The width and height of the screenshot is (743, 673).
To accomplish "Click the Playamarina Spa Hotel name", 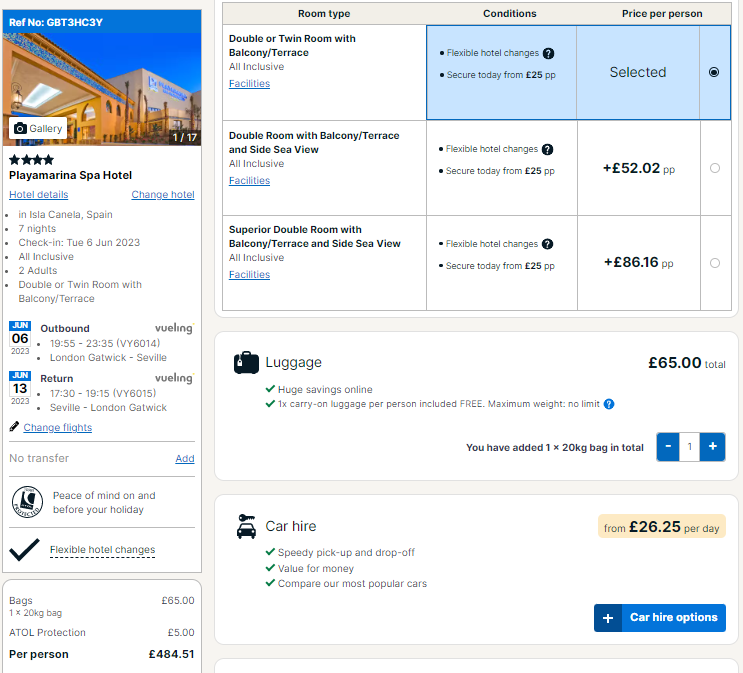I will point(71,175).
